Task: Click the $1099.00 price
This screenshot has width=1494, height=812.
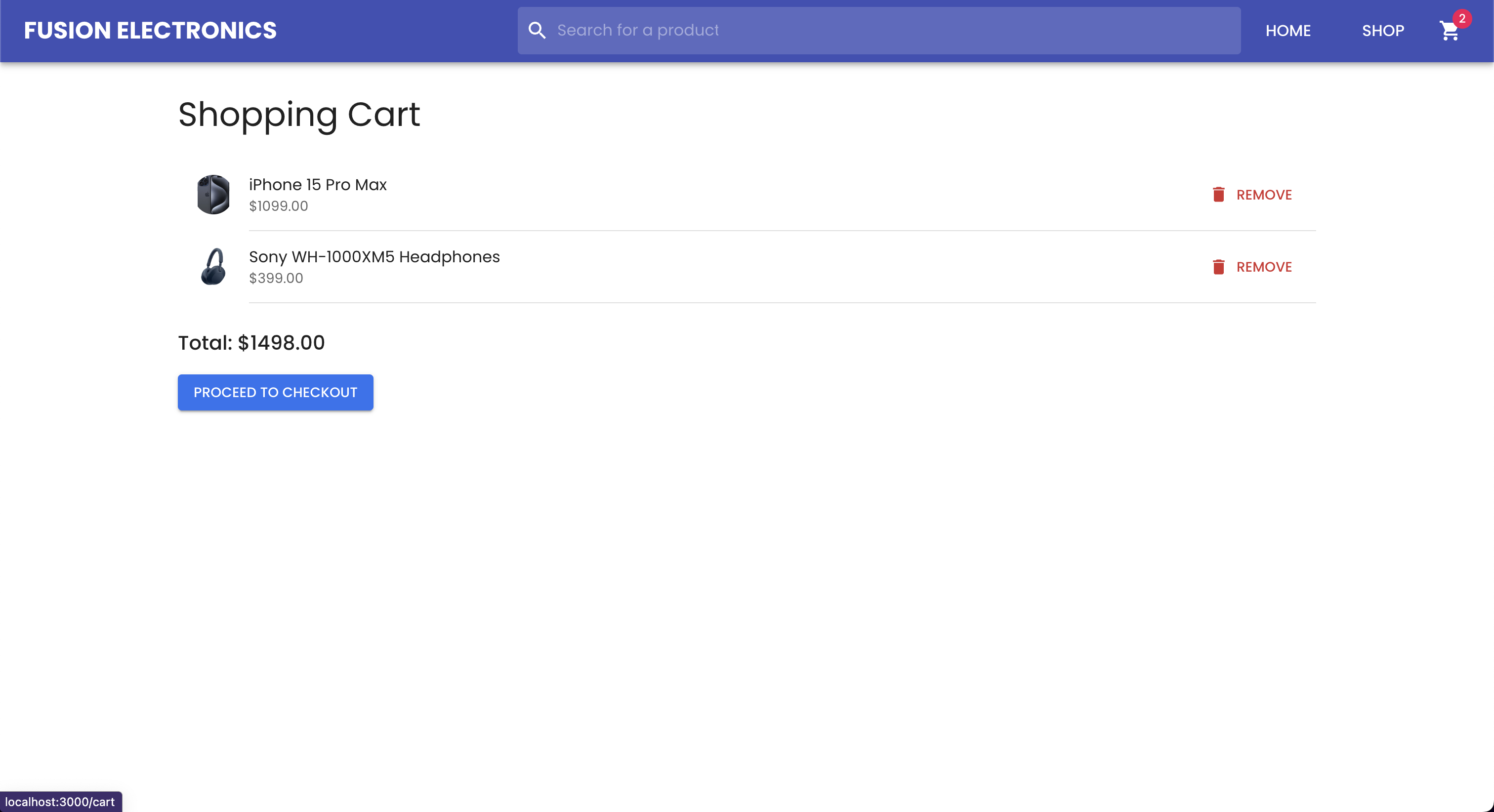Action: click(278, 206)
